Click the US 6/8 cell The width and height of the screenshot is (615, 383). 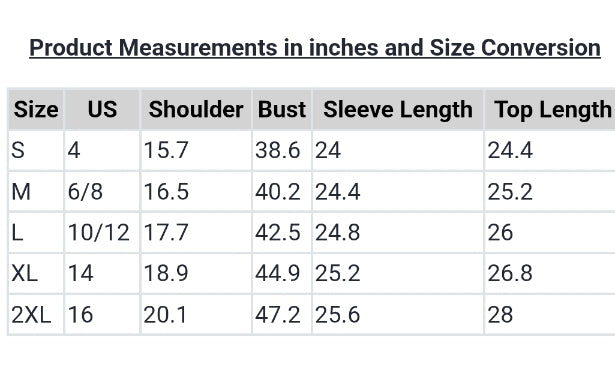point(102,192)
